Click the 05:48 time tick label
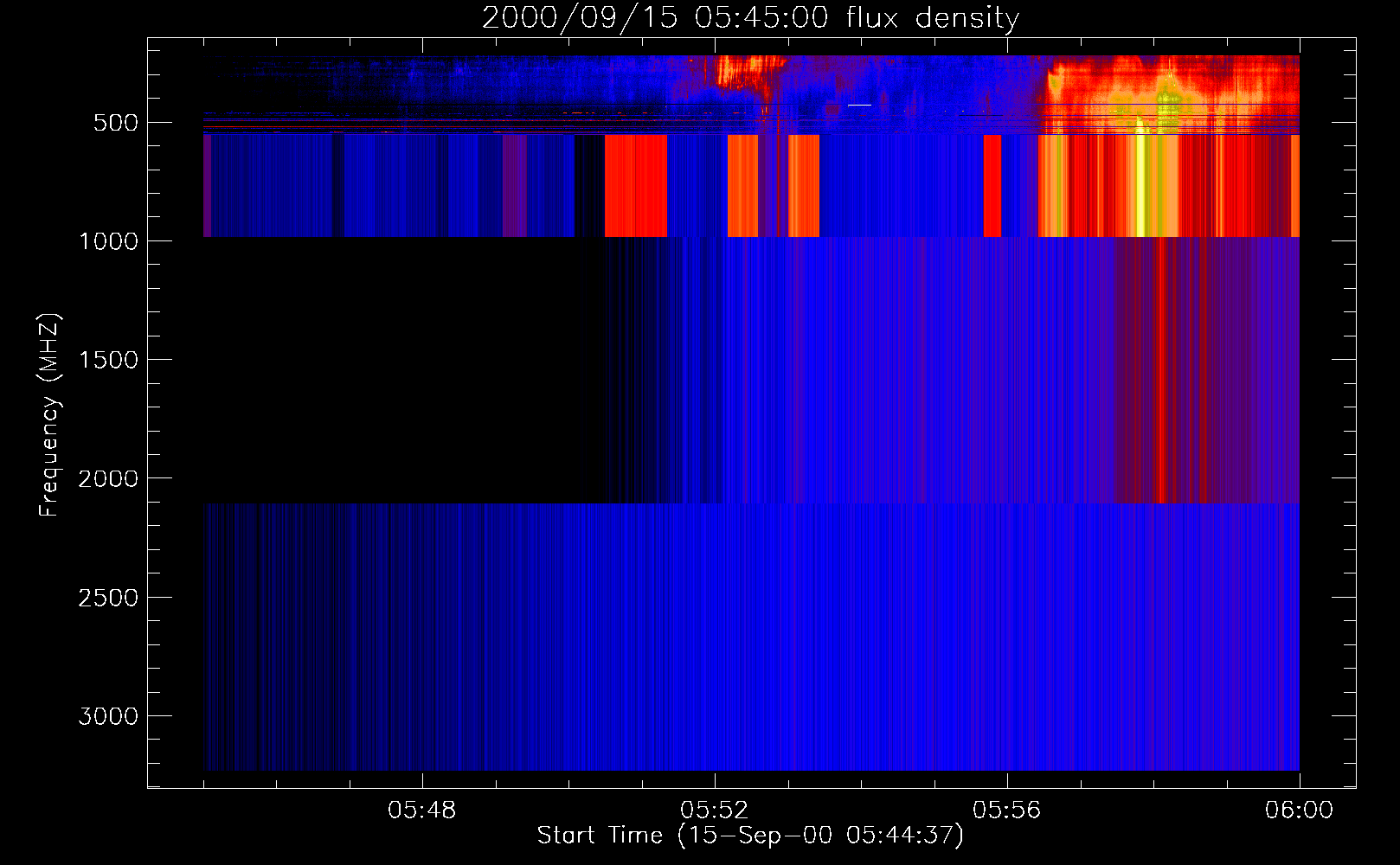The height and width of the screenshot is (865, 1400). click(421, 811)
